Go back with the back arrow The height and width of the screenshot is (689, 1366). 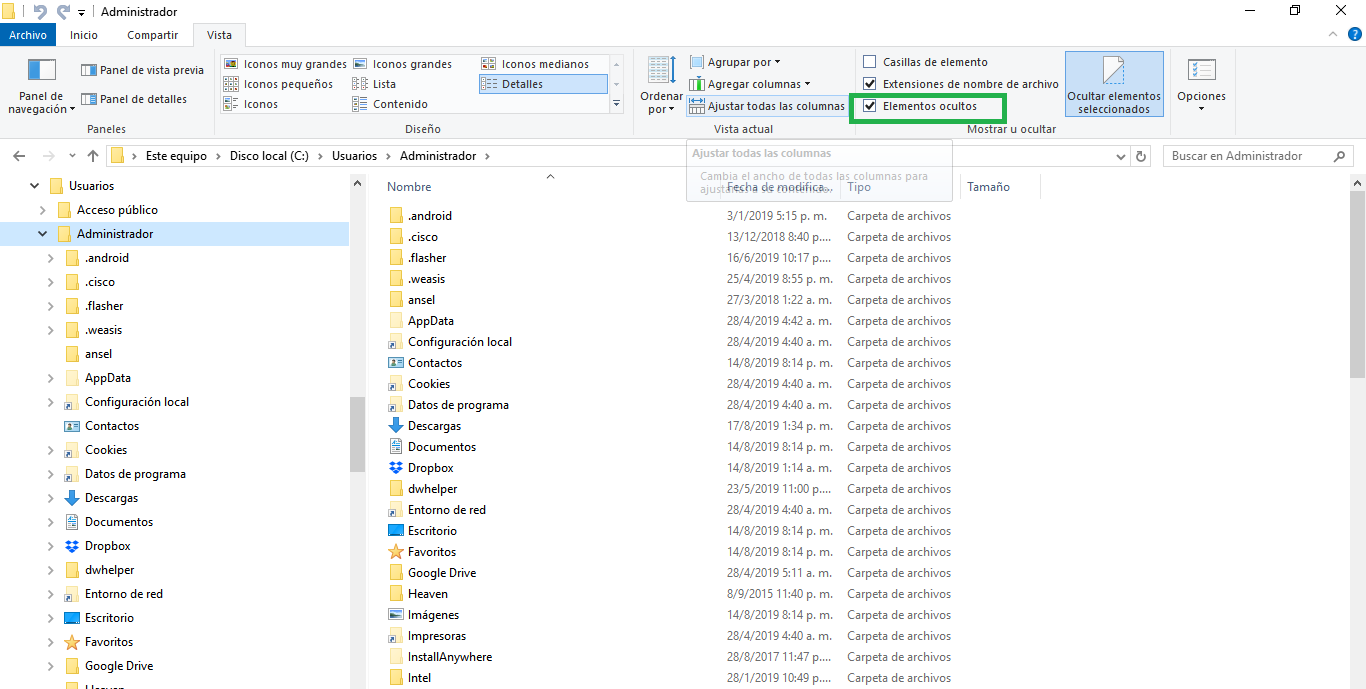(19, 156)
